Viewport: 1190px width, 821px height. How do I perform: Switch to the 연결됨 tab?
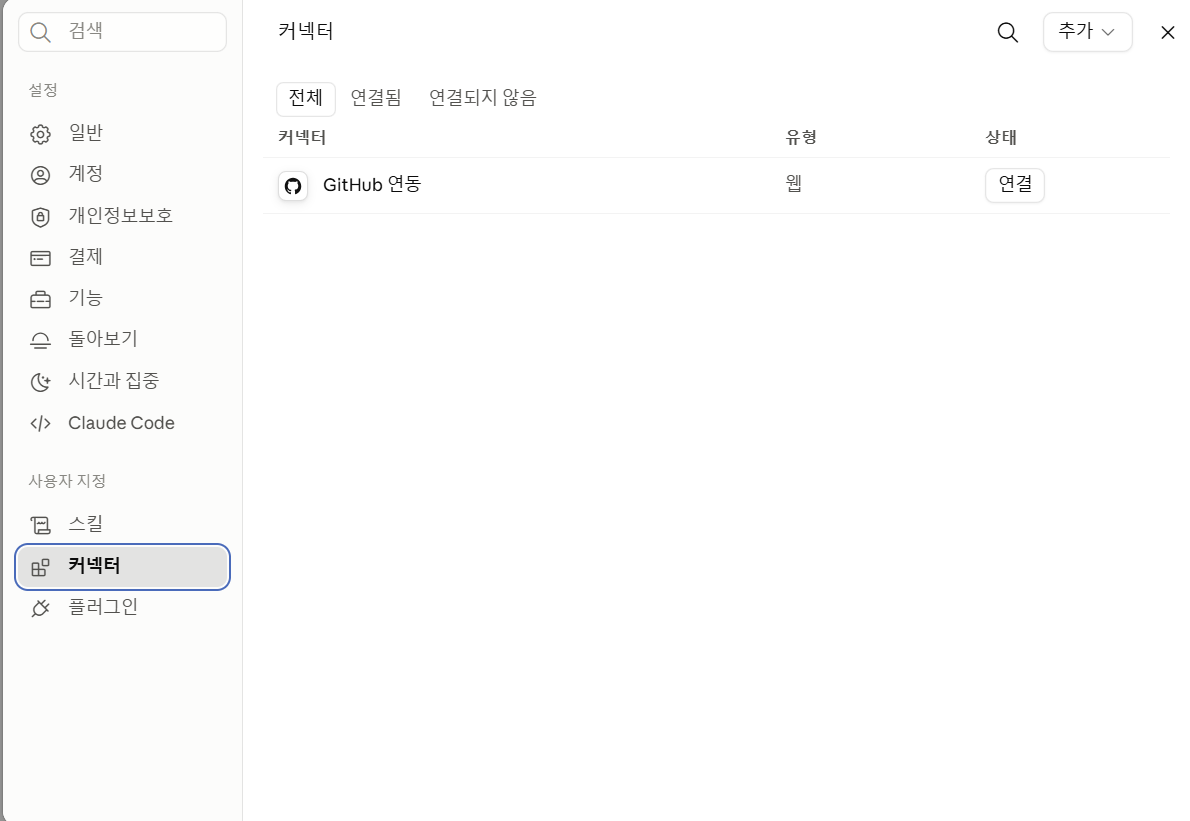[x=376, y=98]
